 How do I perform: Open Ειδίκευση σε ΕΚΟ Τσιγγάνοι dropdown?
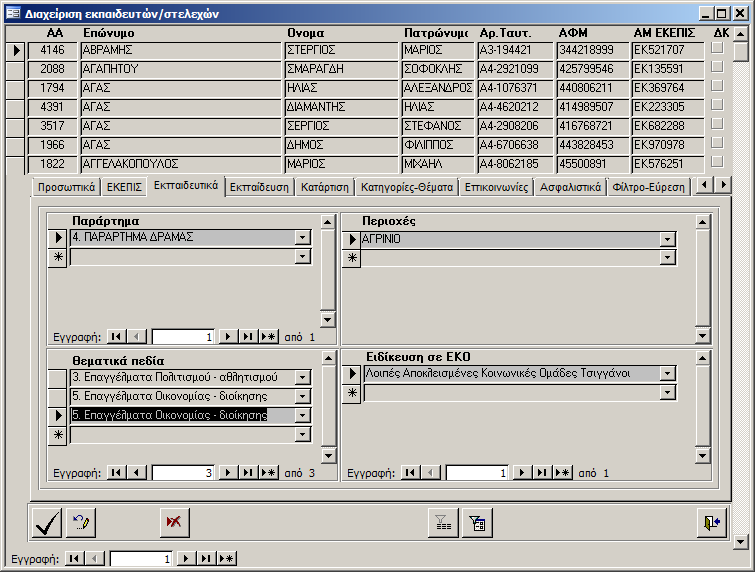[x=667, y=374]
